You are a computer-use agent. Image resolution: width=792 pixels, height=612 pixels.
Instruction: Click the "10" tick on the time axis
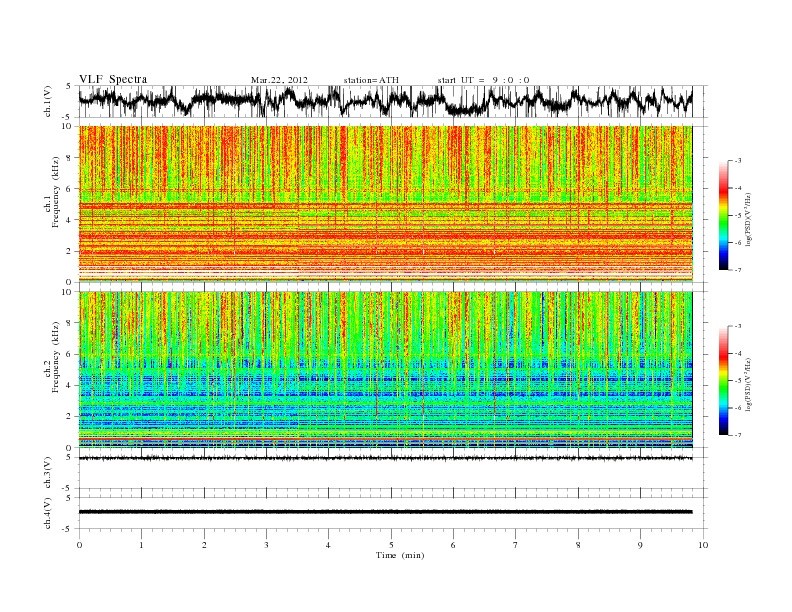click(703, 545)
